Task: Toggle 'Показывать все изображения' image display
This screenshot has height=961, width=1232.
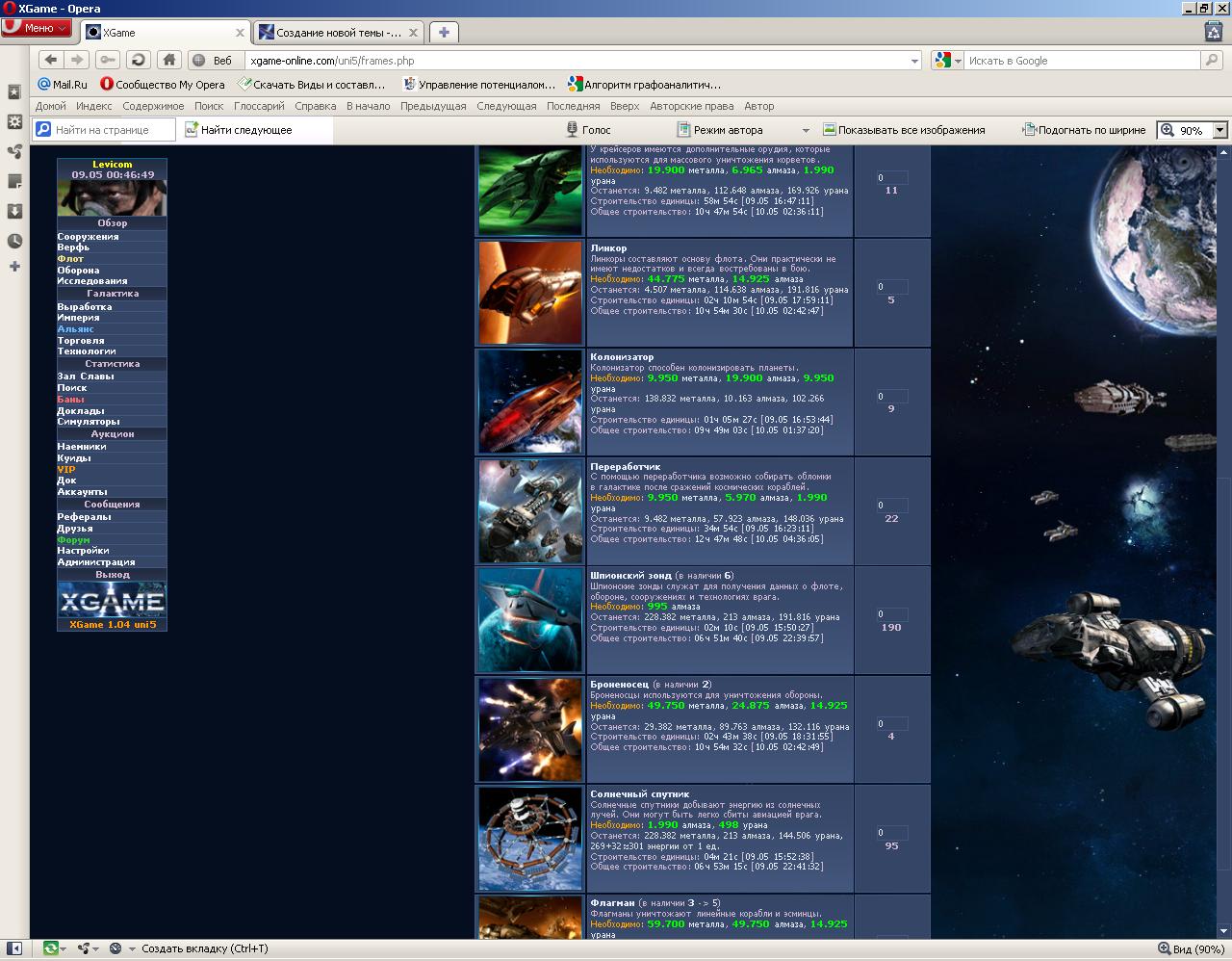Action: pos(904,130)
